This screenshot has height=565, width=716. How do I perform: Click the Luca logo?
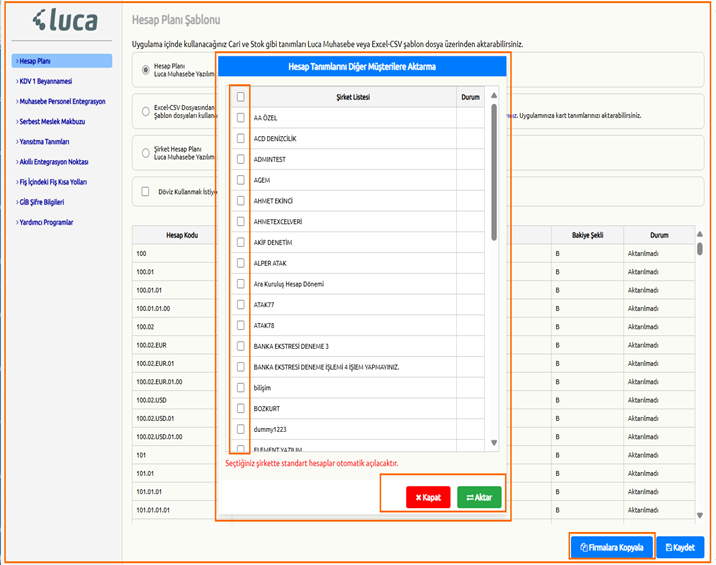click(x=65, y=20)
